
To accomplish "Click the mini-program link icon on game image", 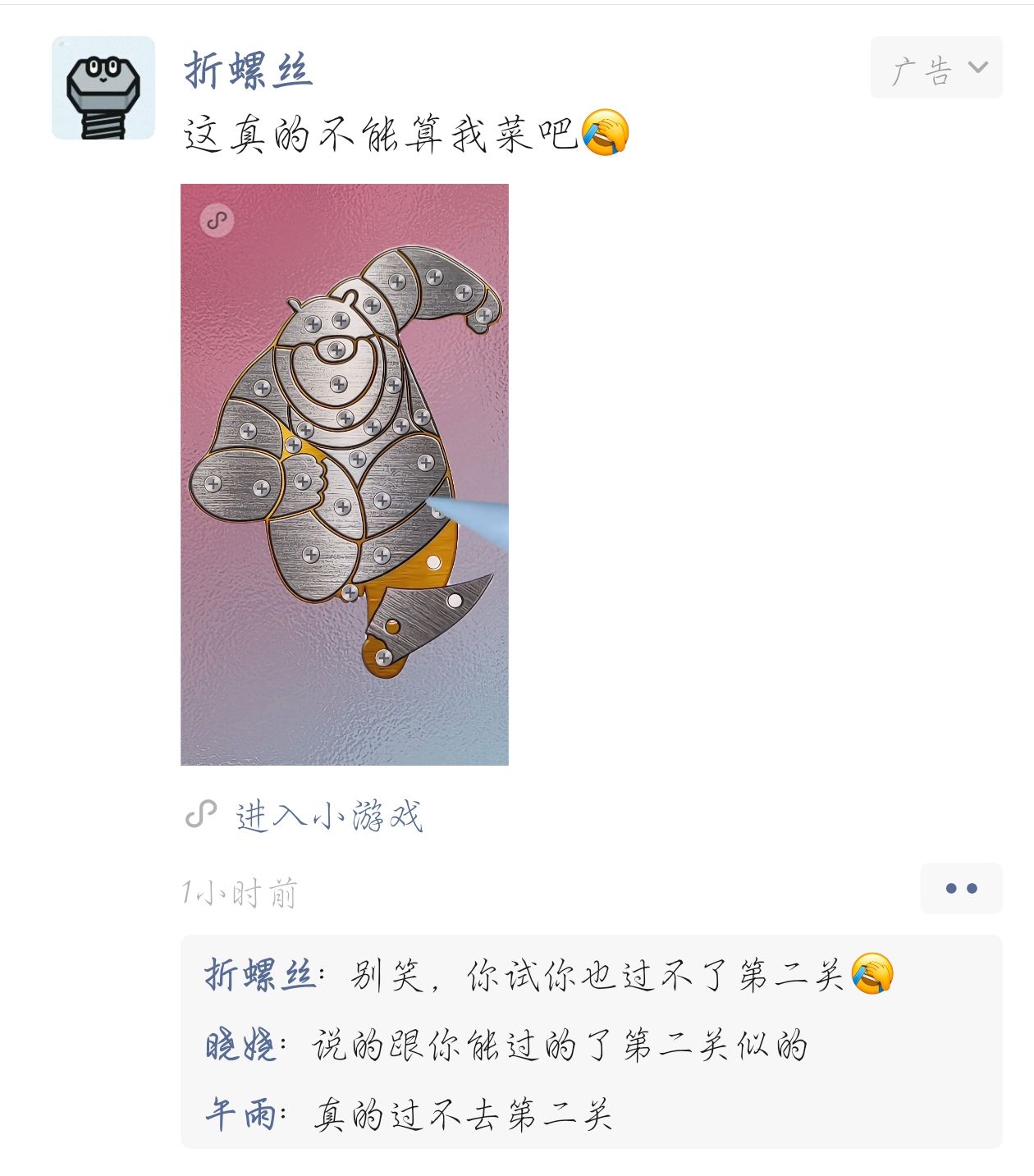I will coord(217,220).
